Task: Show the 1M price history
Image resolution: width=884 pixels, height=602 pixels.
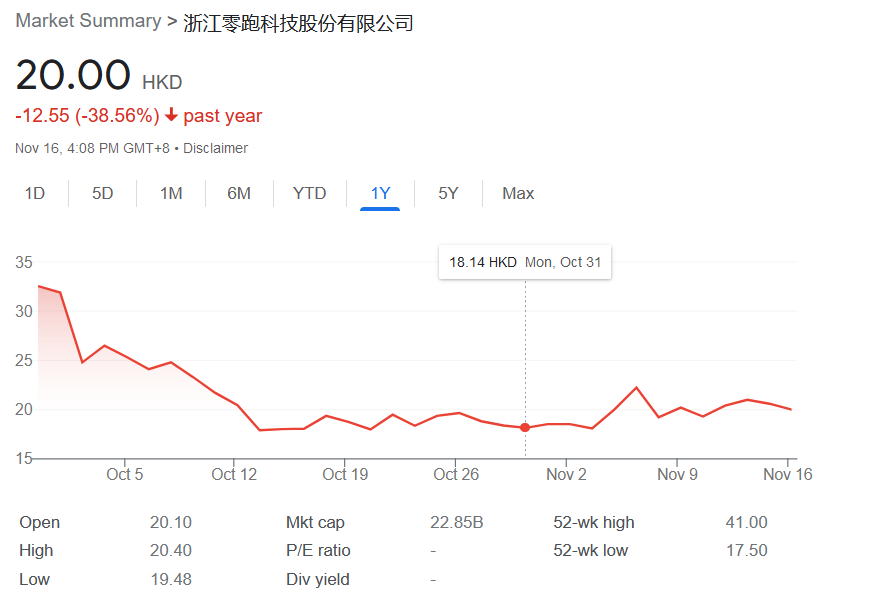Action: (x=171, y=193)
